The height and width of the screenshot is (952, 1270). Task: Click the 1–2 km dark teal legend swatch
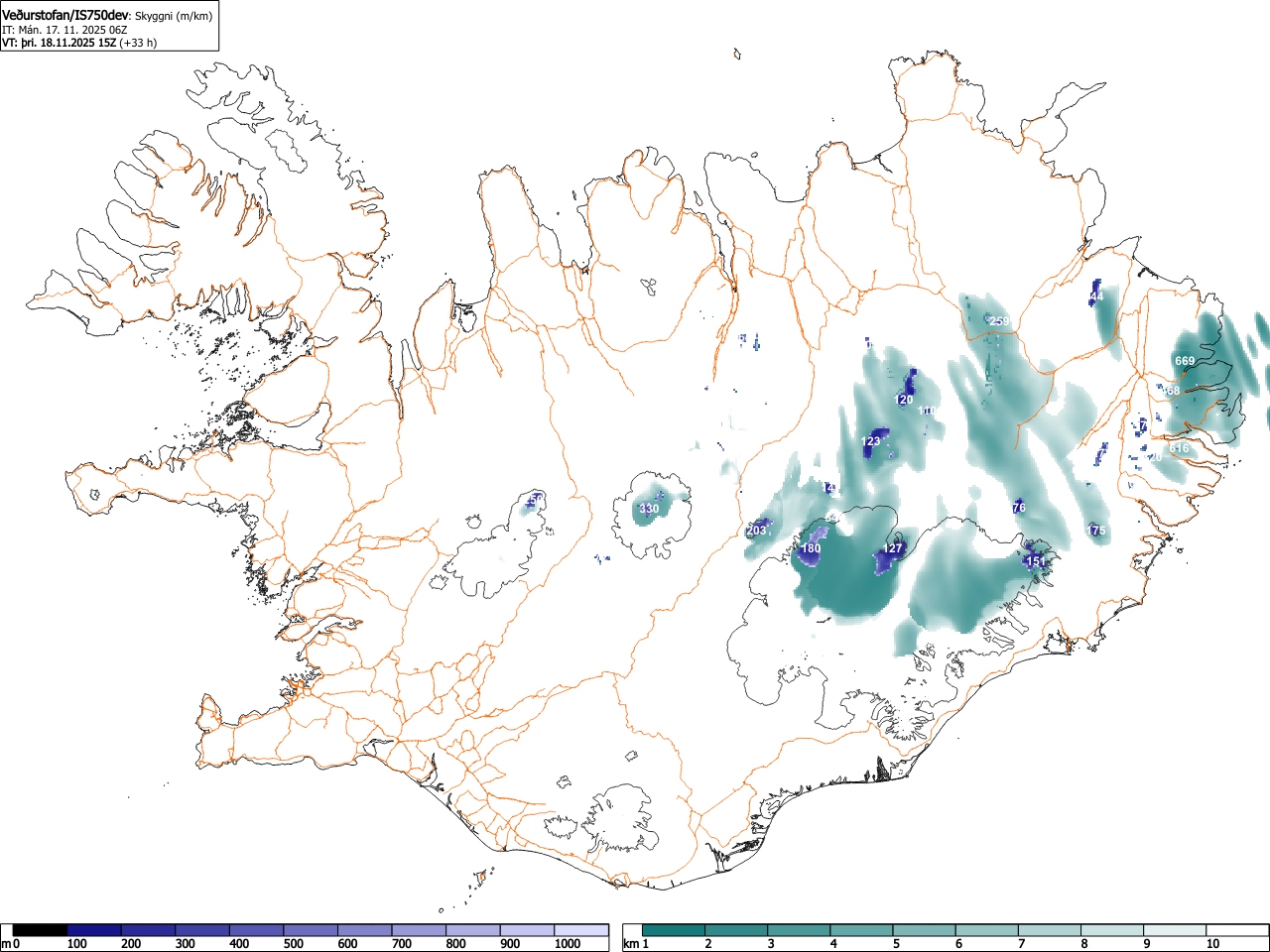click(x=674, y=930)
